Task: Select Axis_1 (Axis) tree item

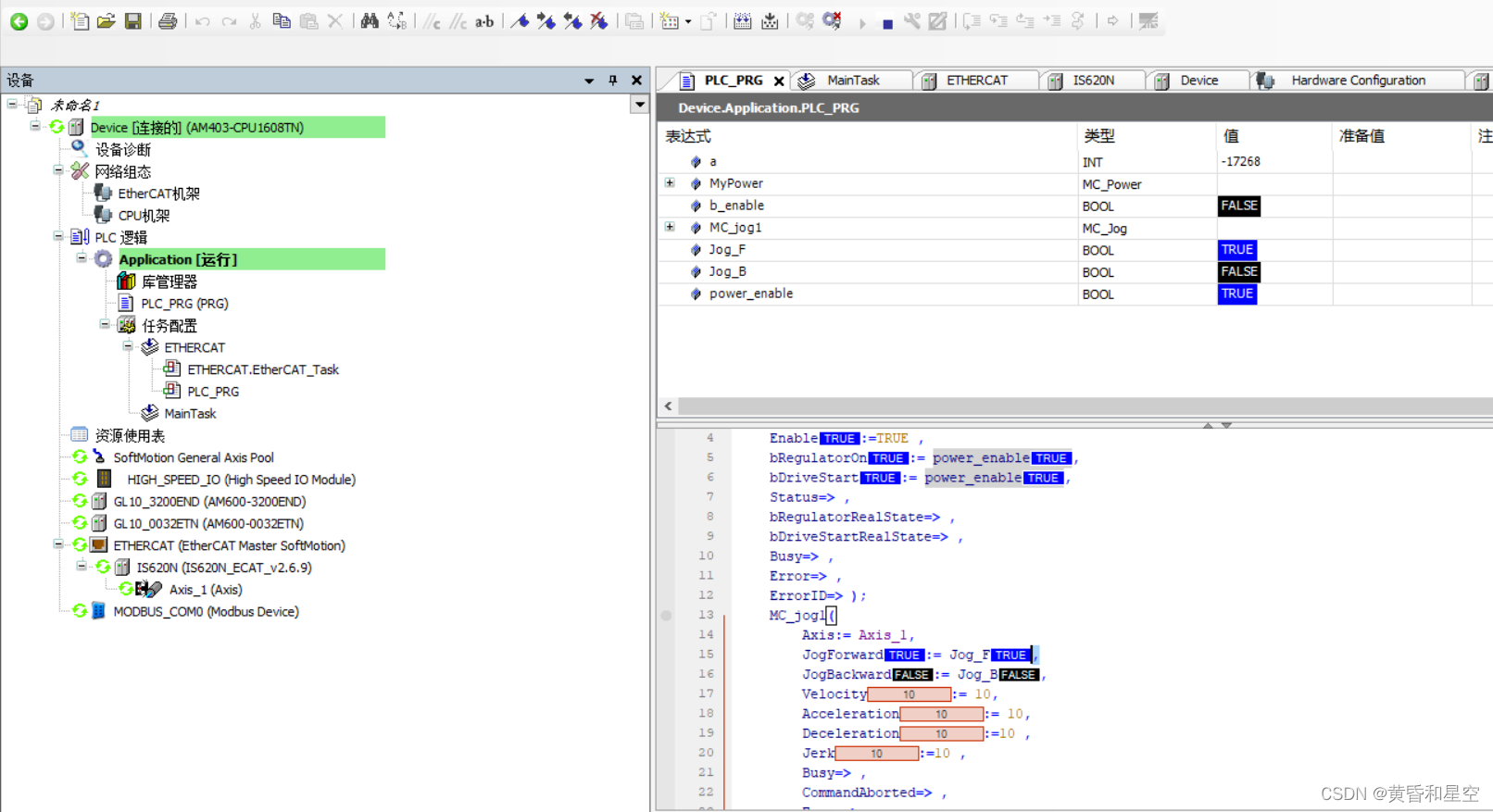Action: point(206,590)
